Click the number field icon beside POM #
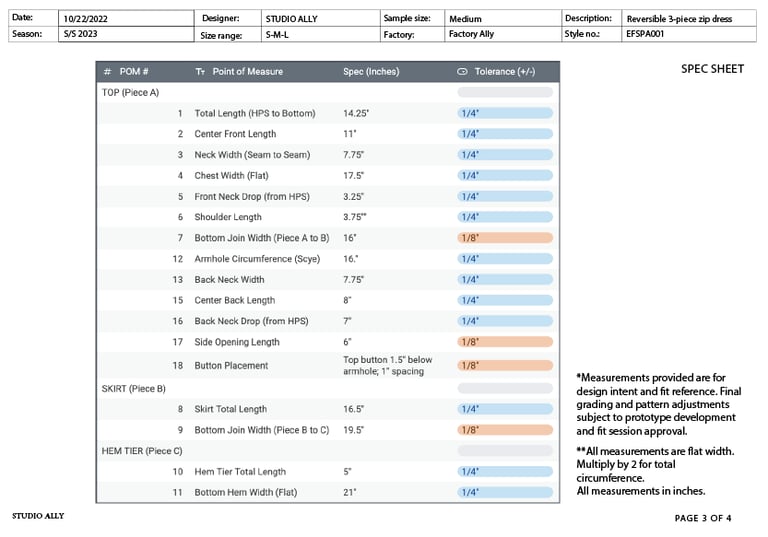 tap(107, 72)
